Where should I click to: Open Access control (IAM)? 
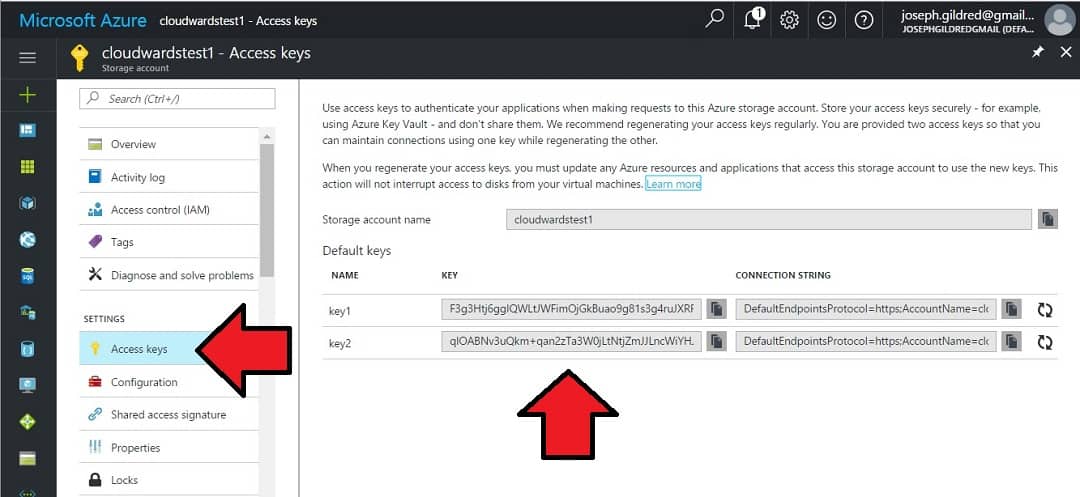pyautogui.click(x=169, y=209)
